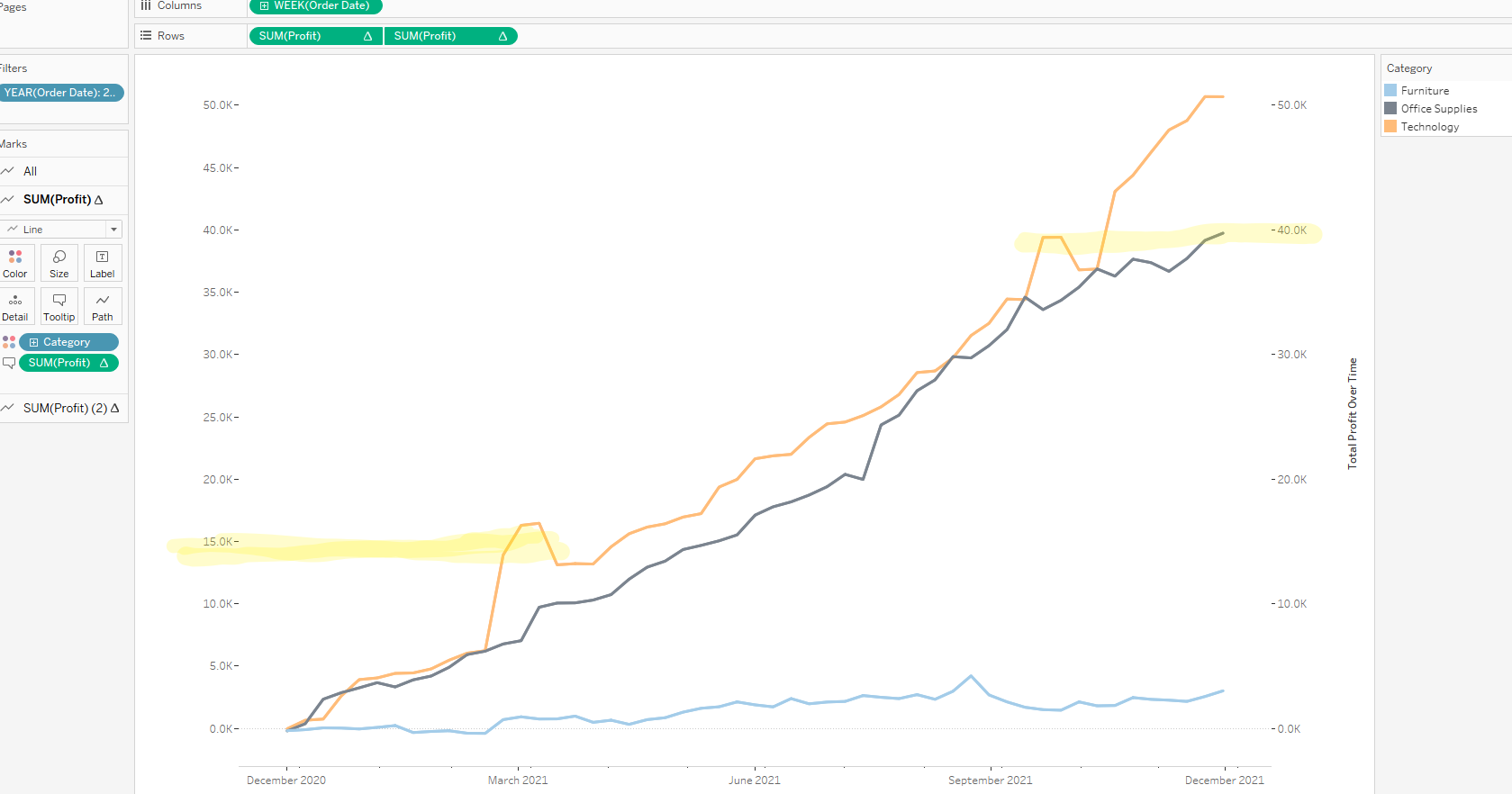Viewport: 1512px width, 794px height.
Task: Click the tooltip icon beside SUM(Profit) pill
Action: pyautogui.click(x=9, y=363)
